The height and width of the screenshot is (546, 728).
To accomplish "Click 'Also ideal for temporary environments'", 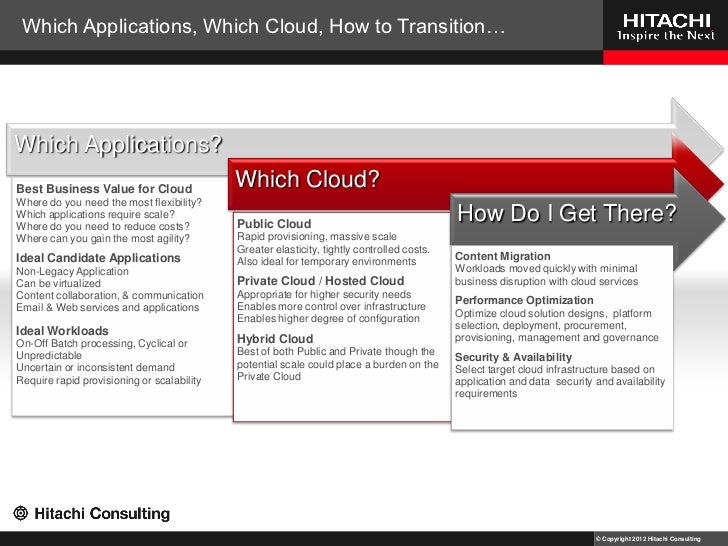I will coord(326,261).
